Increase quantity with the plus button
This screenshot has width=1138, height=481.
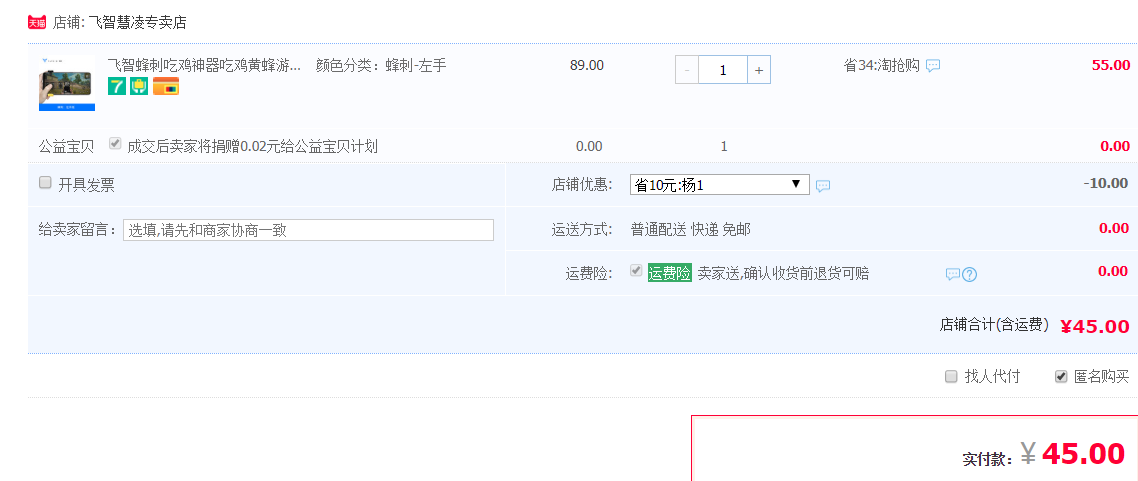point(758,70)
